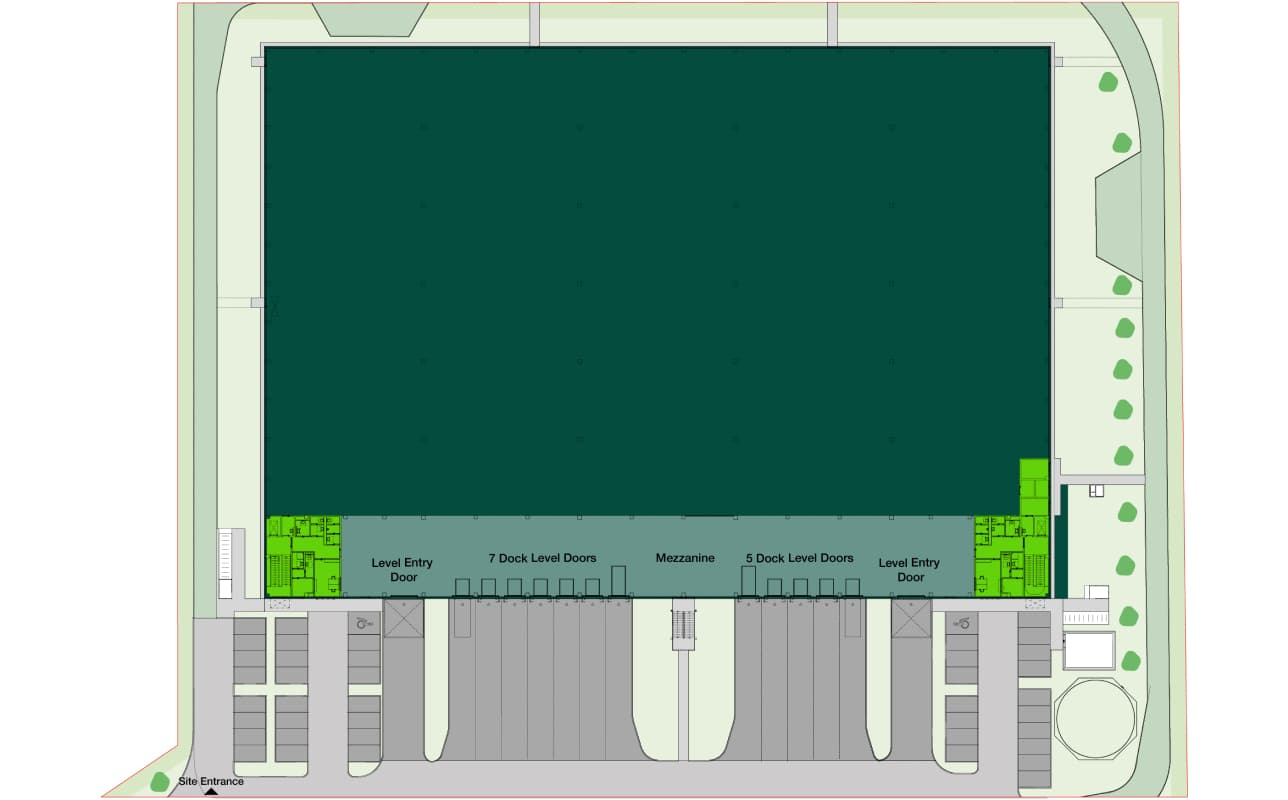The height and width of the screenshot is (800, 1288).
Task: Click the tree at the site entrance corner
Action: coord(160,782)
